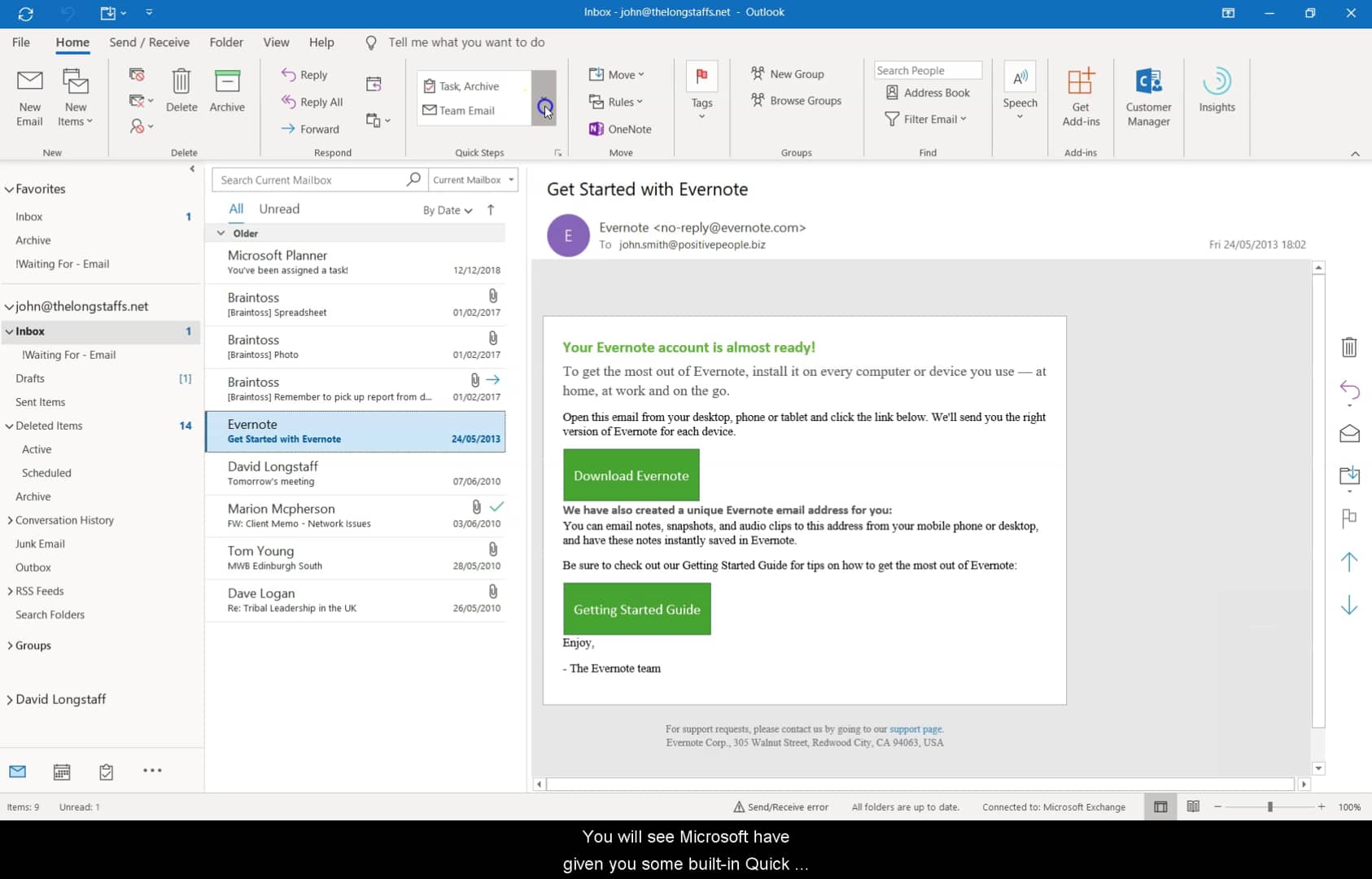Switch to Reading view layout
The width and height of the screenshot is (1372, 879).
pyautogui.click(x=1192, y=807)
